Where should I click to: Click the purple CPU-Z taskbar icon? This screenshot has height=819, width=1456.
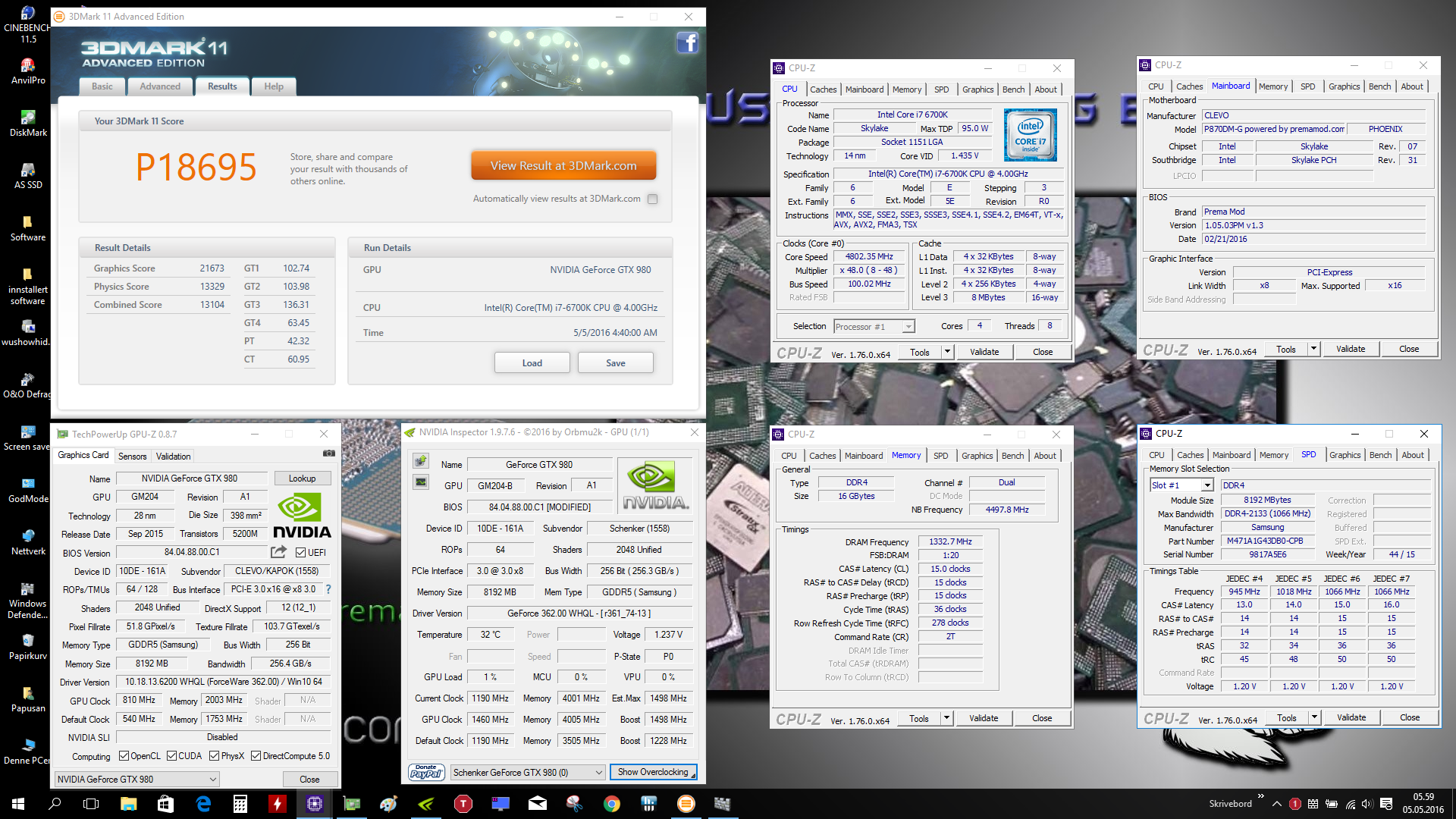pos(315,804)
